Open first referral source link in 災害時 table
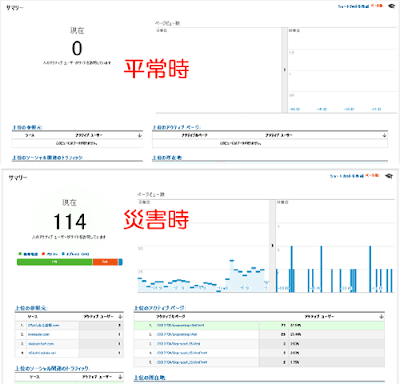The image size is (400, 384). click(x=44, y=325)
